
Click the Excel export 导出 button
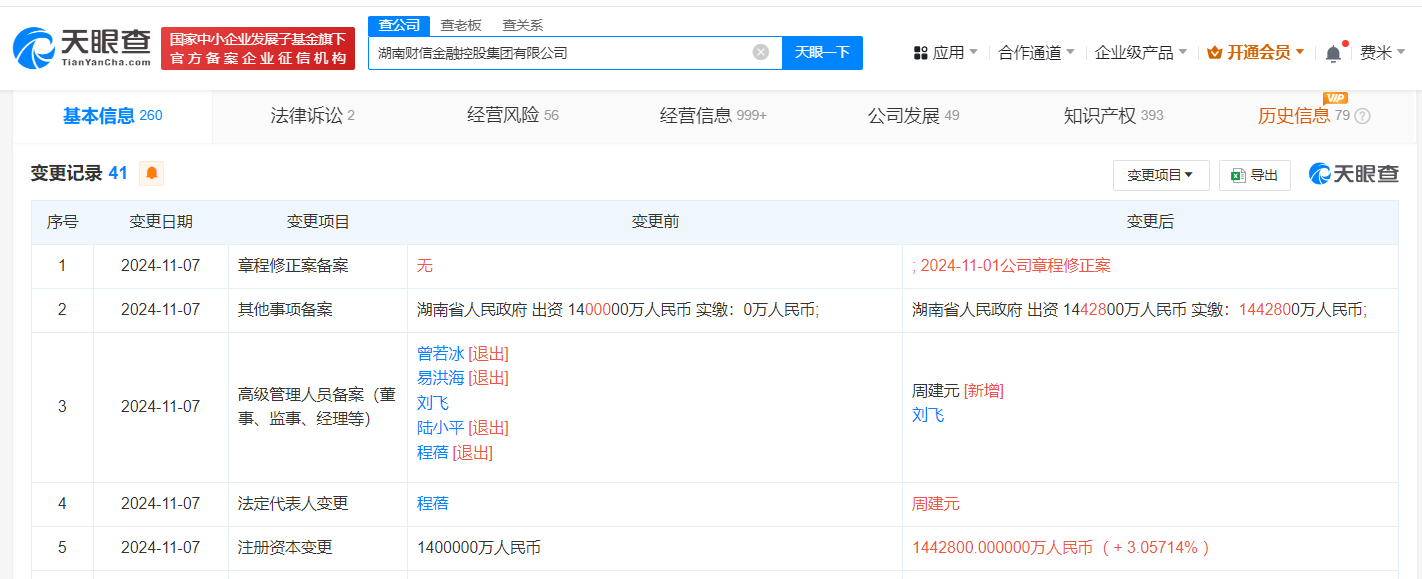click(x=1255, y=175)
